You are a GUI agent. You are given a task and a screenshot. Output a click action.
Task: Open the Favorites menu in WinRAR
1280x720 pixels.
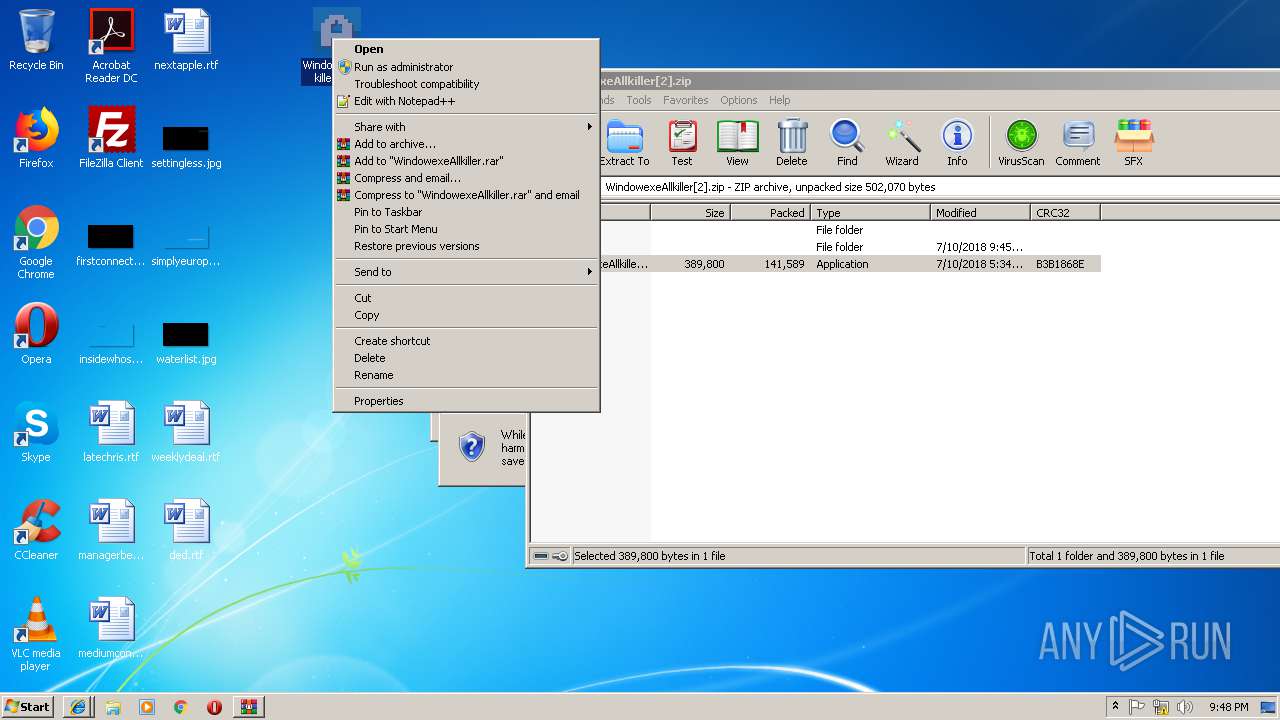pos(685,100)
